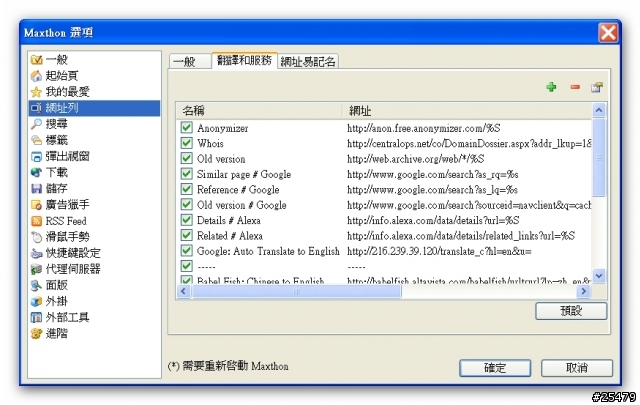The width and height of the screenshot is (640, 405).
Task: Click the edit properties icon
Action: click(597, 87)
